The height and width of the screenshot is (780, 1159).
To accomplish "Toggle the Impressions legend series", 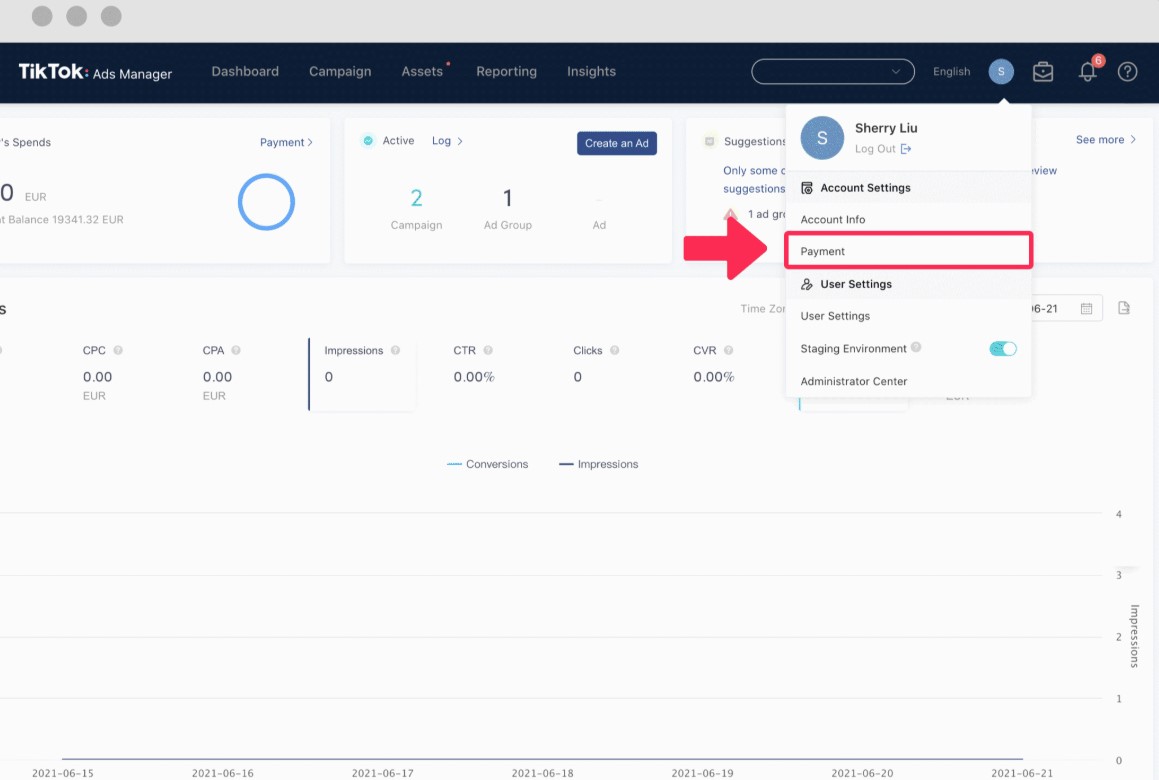I will click(x=598, y=464).
